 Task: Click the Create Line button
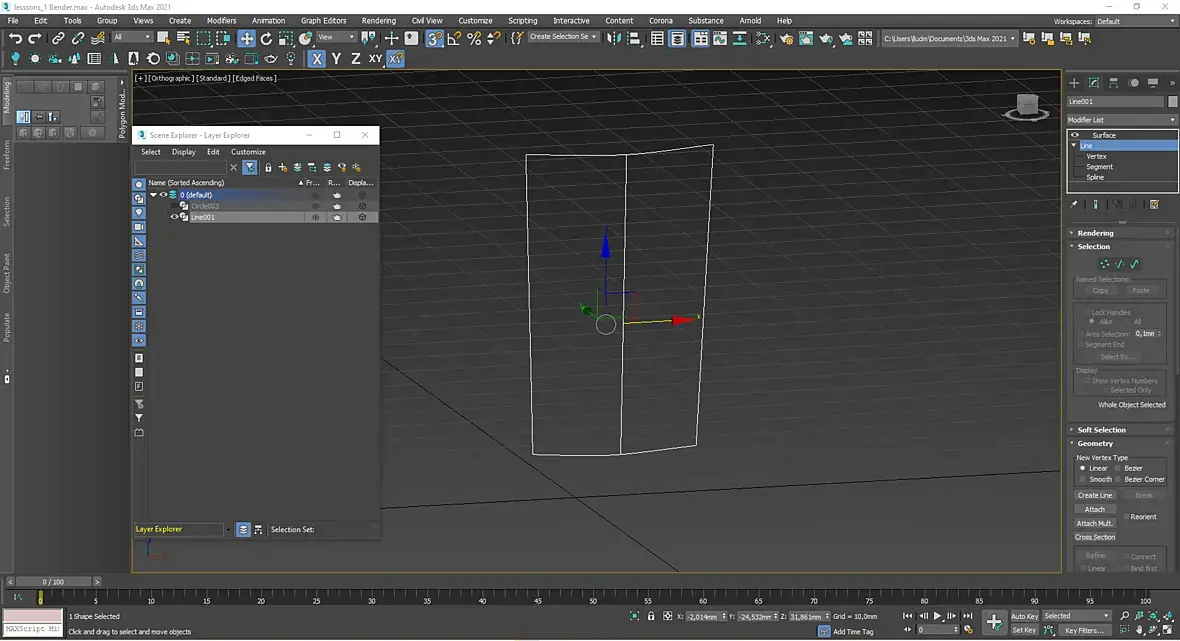click(x=1094, y=495)
